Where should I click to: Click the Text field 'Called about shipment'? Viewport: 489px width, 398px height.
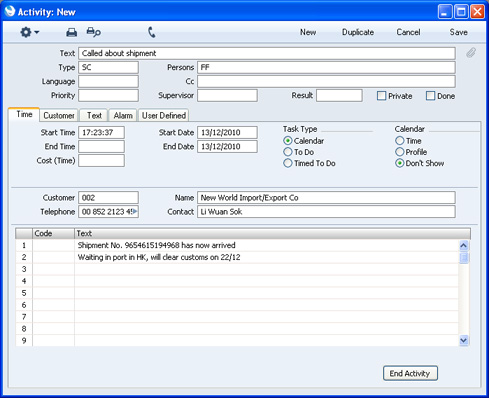(267, 53)
